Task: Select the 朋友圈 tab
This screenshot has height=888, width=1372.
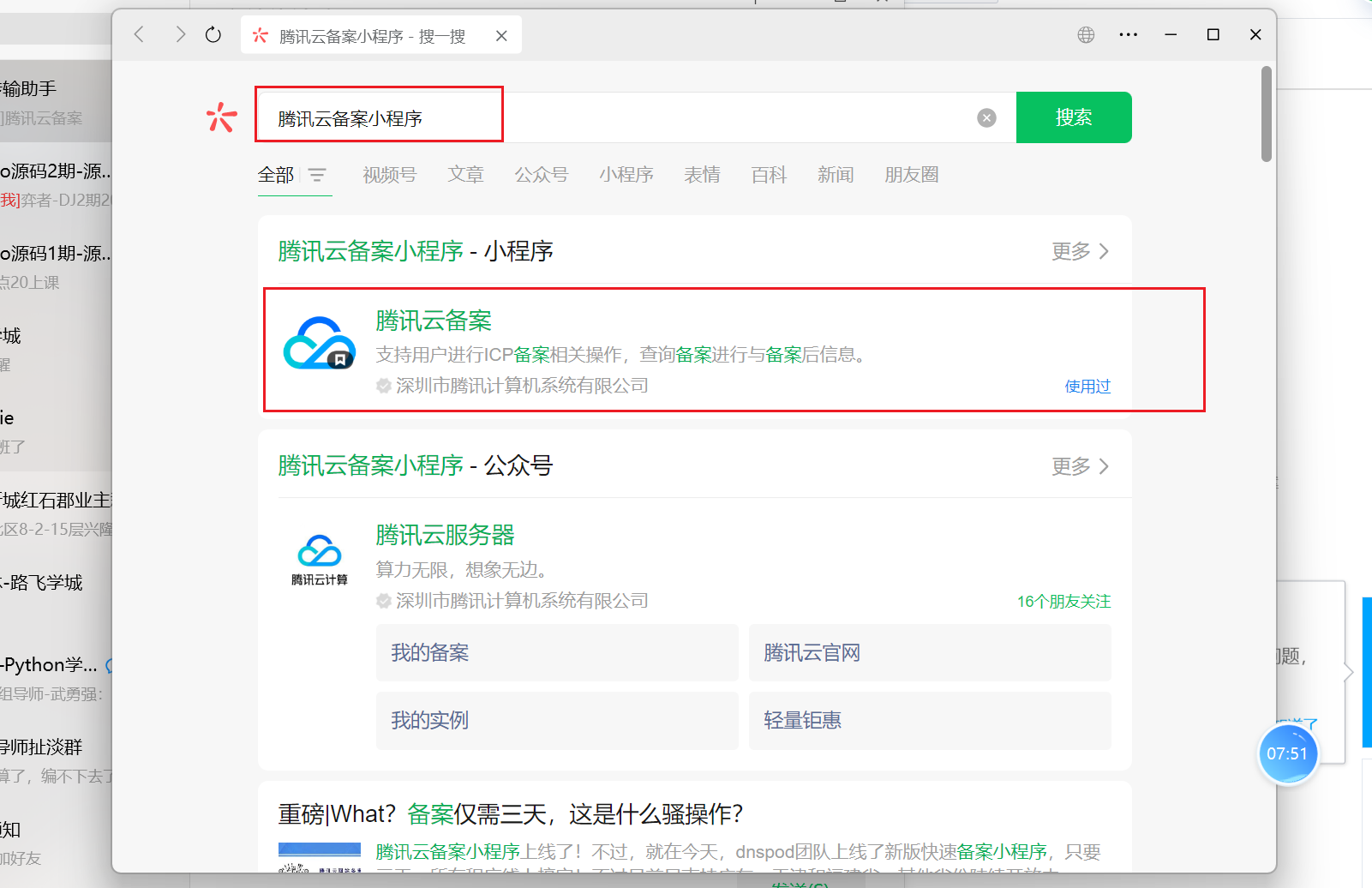Action: [x=911, y=175]
